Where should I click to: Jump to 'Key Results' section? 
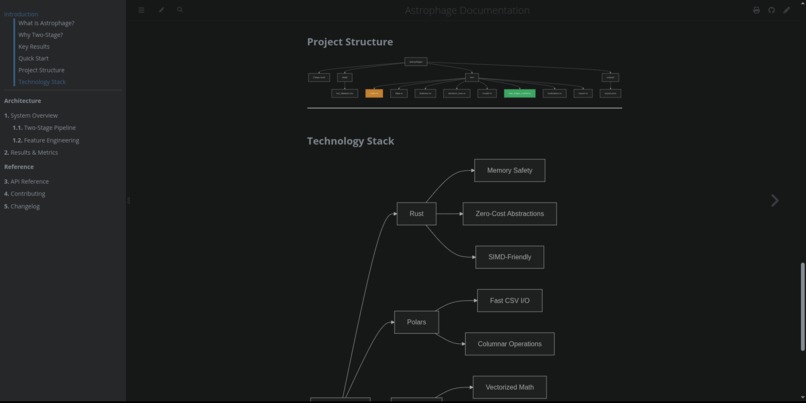[x=34, y=46]
